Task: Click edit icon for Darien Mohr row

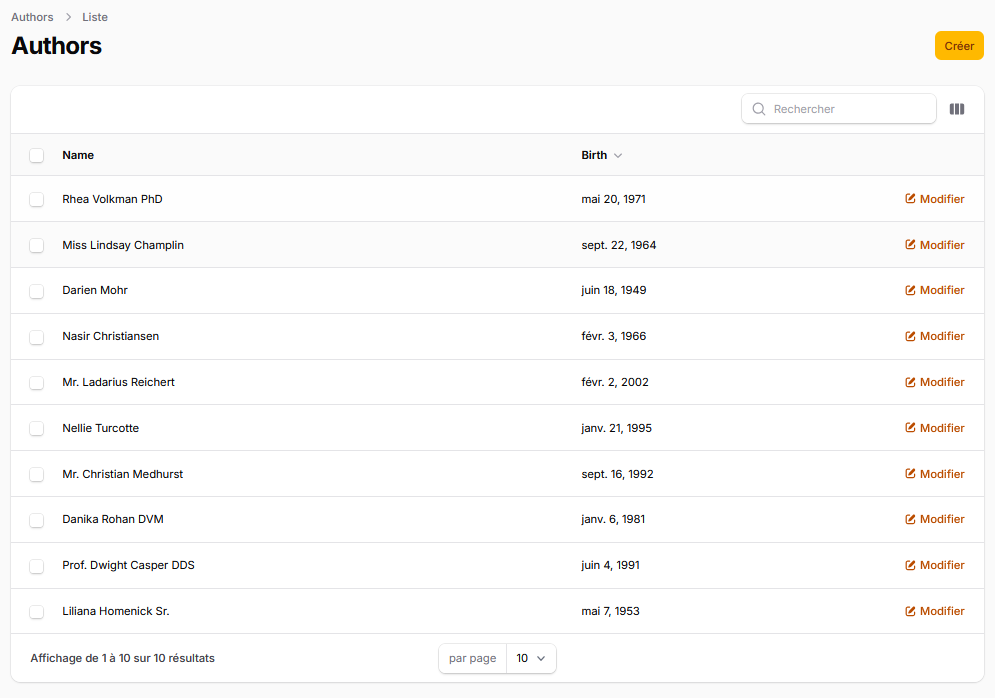Action: click(x=910, y=290)
